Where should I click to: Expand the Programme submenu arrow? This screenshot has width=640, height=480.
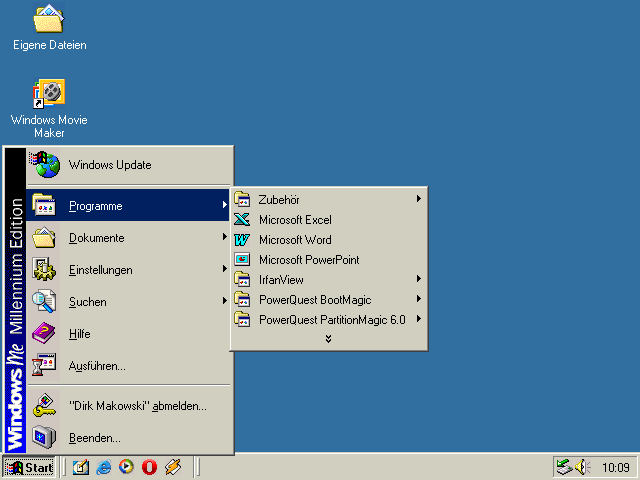point(224,204)
